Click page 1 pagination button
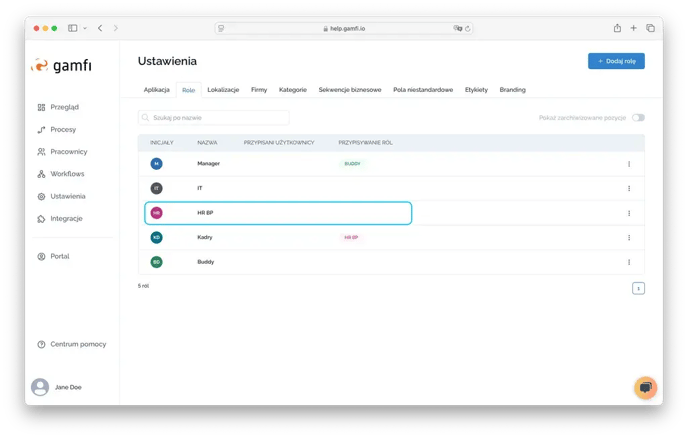The height and width of the screenshot is (438, 688). pos(638,288)
